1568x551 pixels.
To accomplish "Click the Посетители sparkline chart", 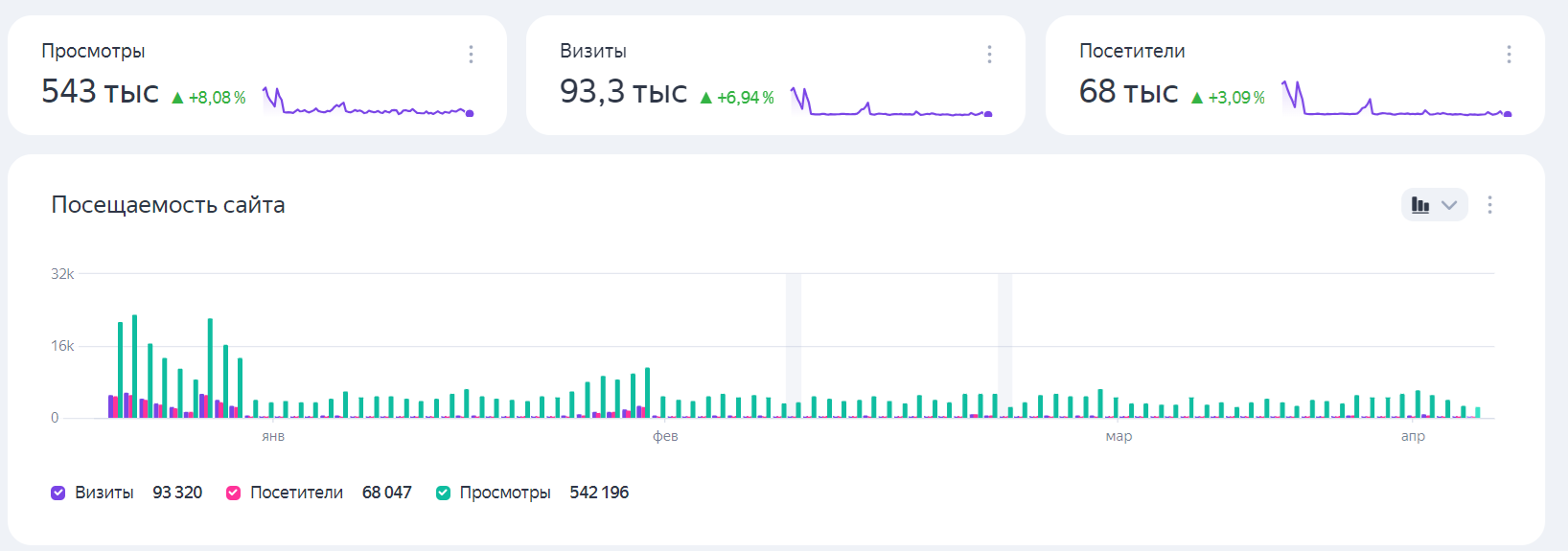I will pos(1396,99).
